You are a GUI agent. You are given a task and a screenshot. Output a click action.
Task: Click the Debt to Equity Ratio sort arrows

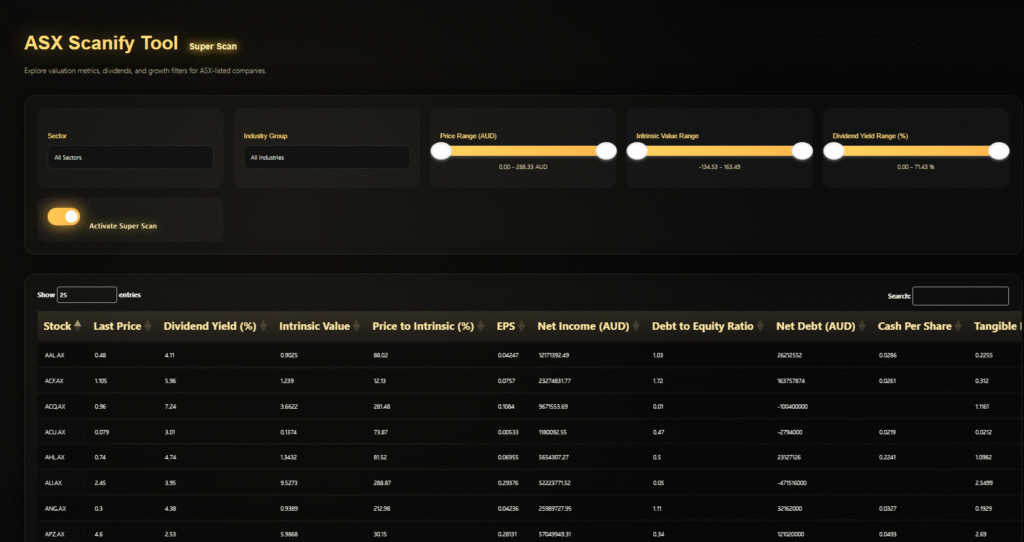click(760, 326)
